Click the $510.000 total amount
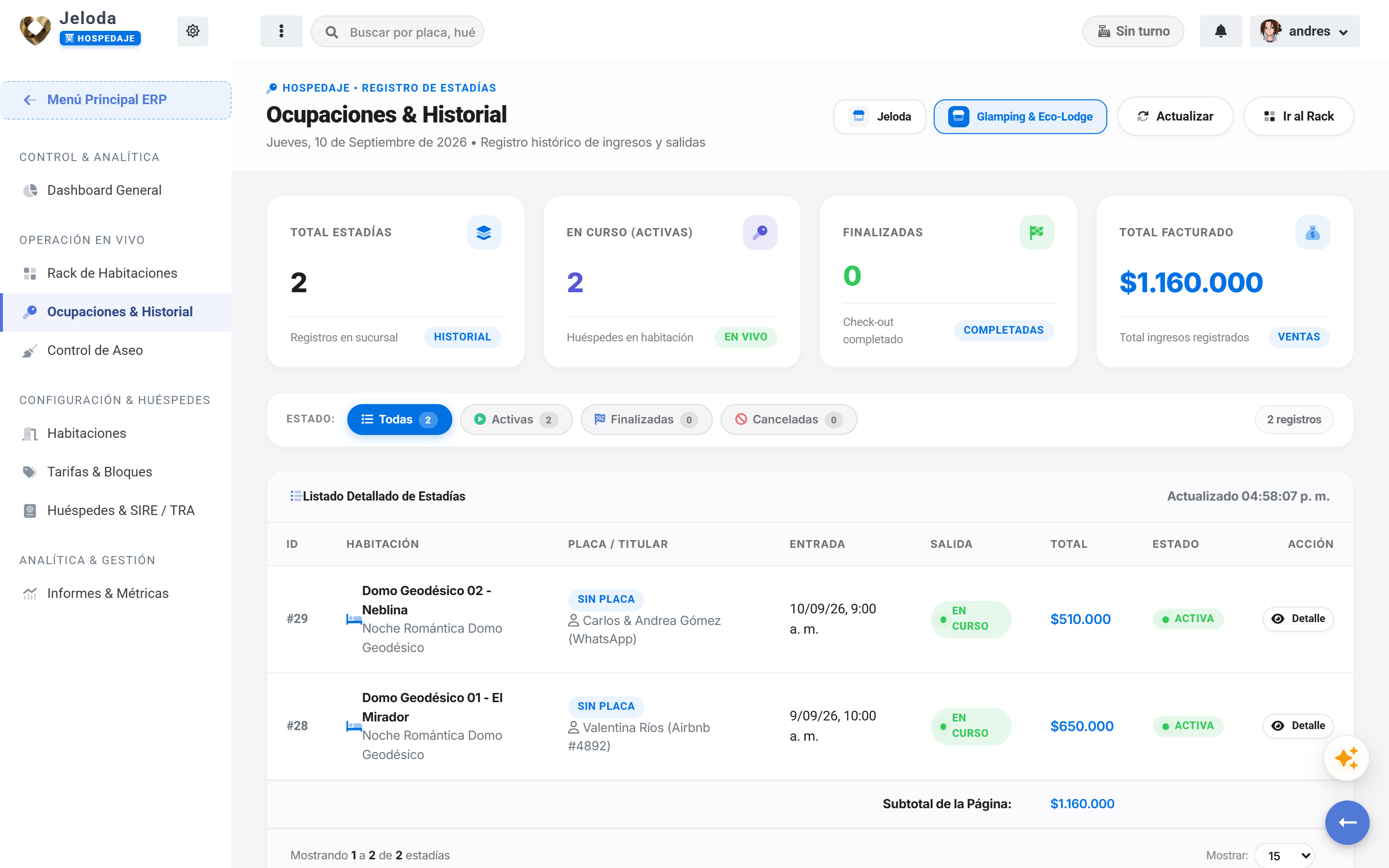The image size is (1389, 868). point(1080,619)
